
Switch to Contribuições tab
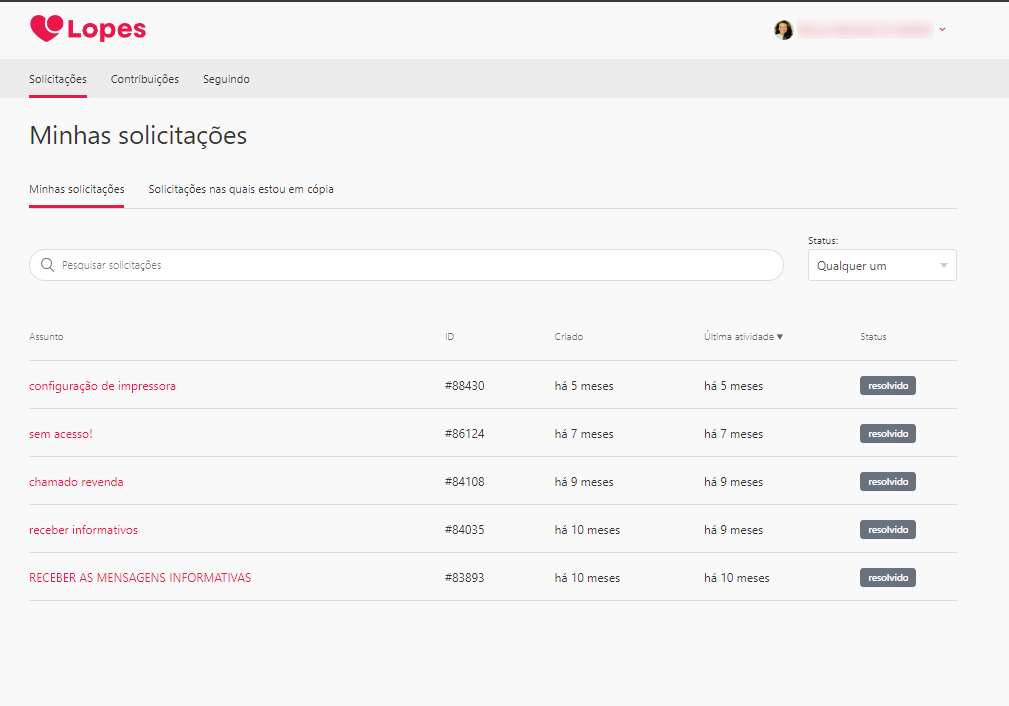pos(145,79)
